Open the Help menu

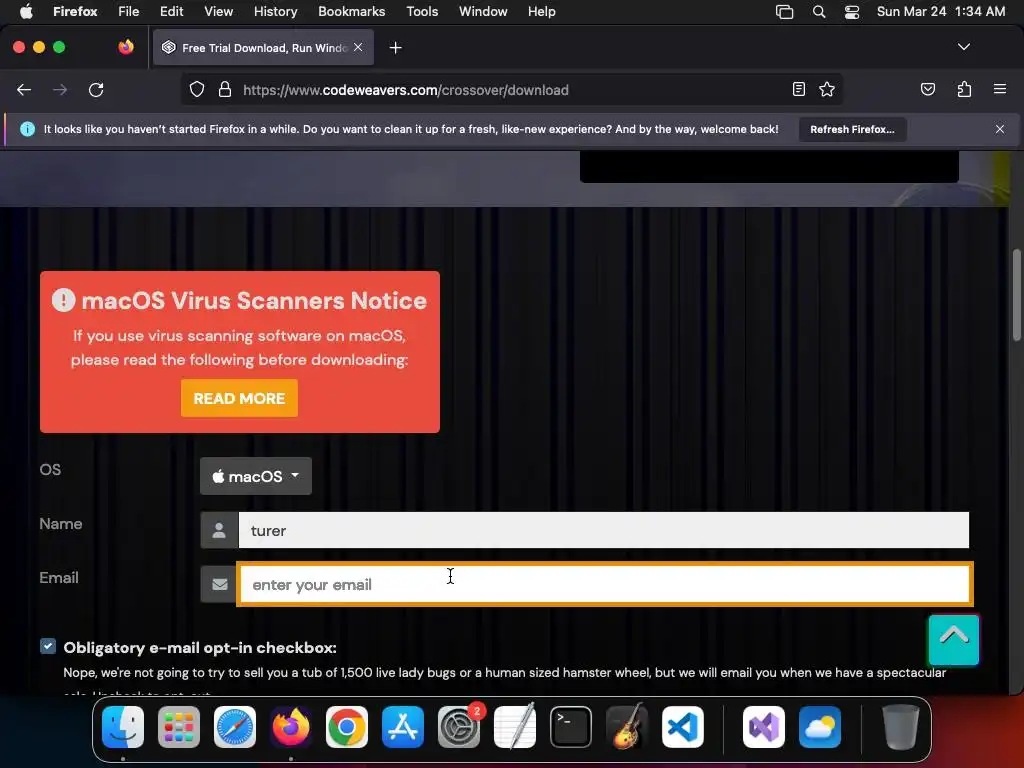[x=541, y=12]
